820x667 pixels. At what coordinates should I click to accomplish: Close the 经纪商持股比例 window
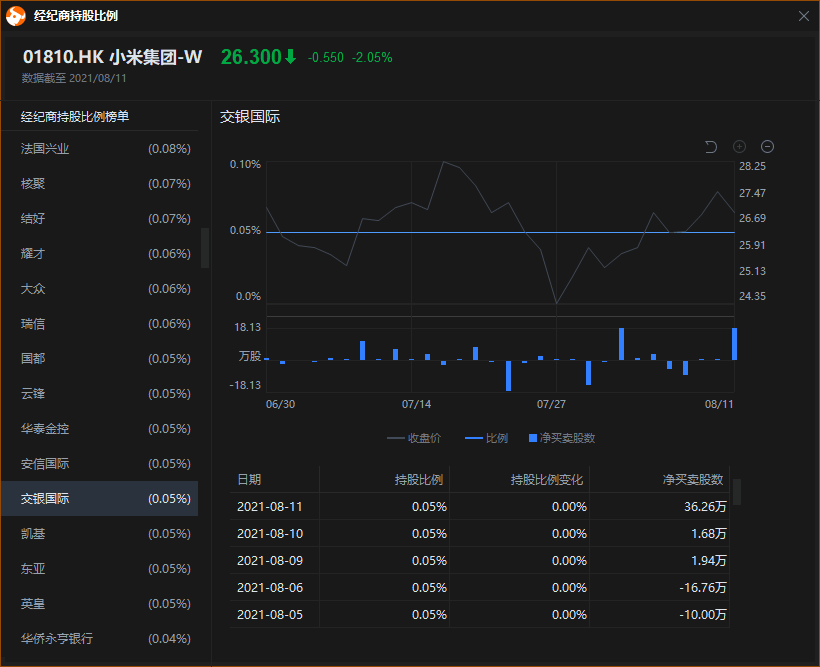click(x=804, y=16)
